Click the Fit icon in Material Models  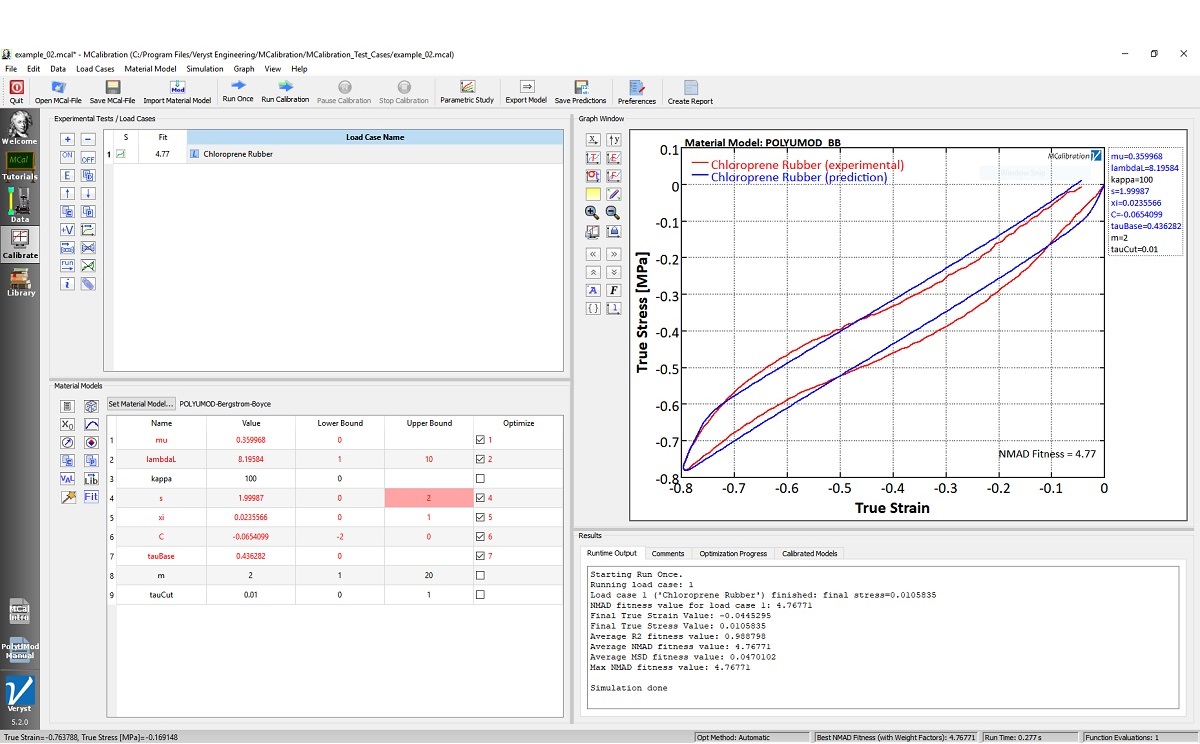click(x=91, y=496)
